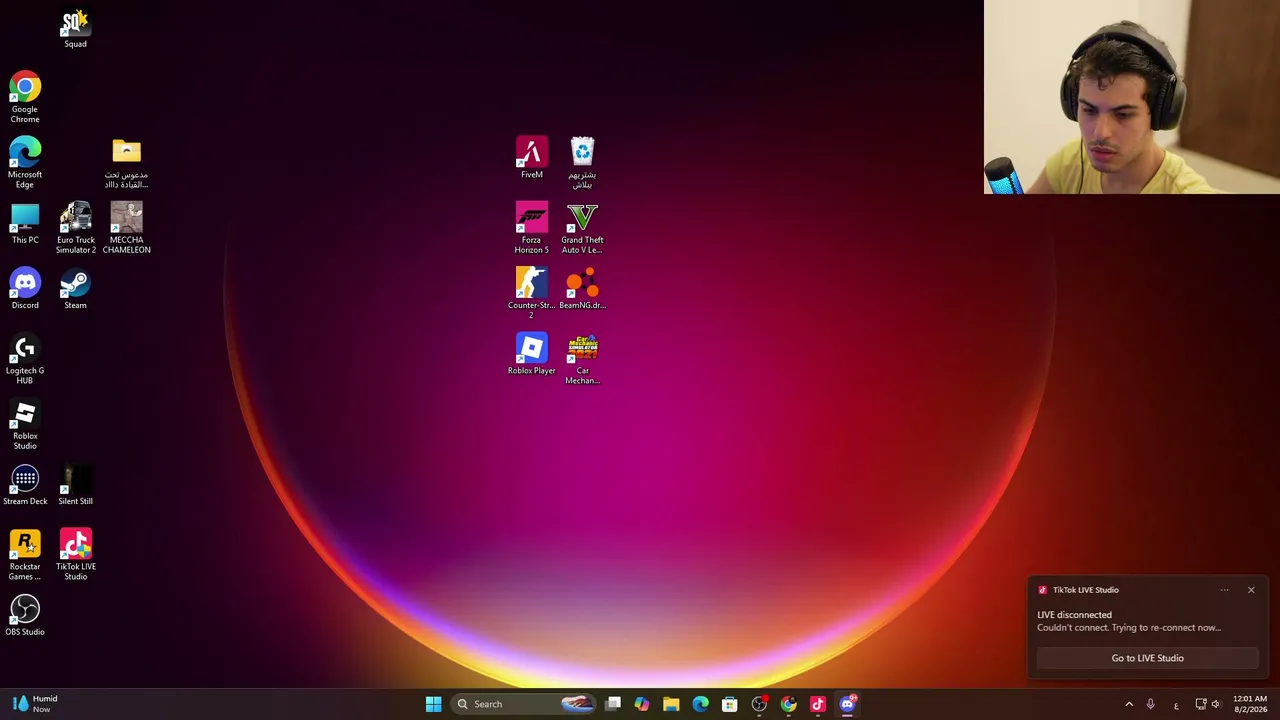Click the microphone tray icon
The height and width of the screenshot is (720, 1280).
click(1150, 704)
